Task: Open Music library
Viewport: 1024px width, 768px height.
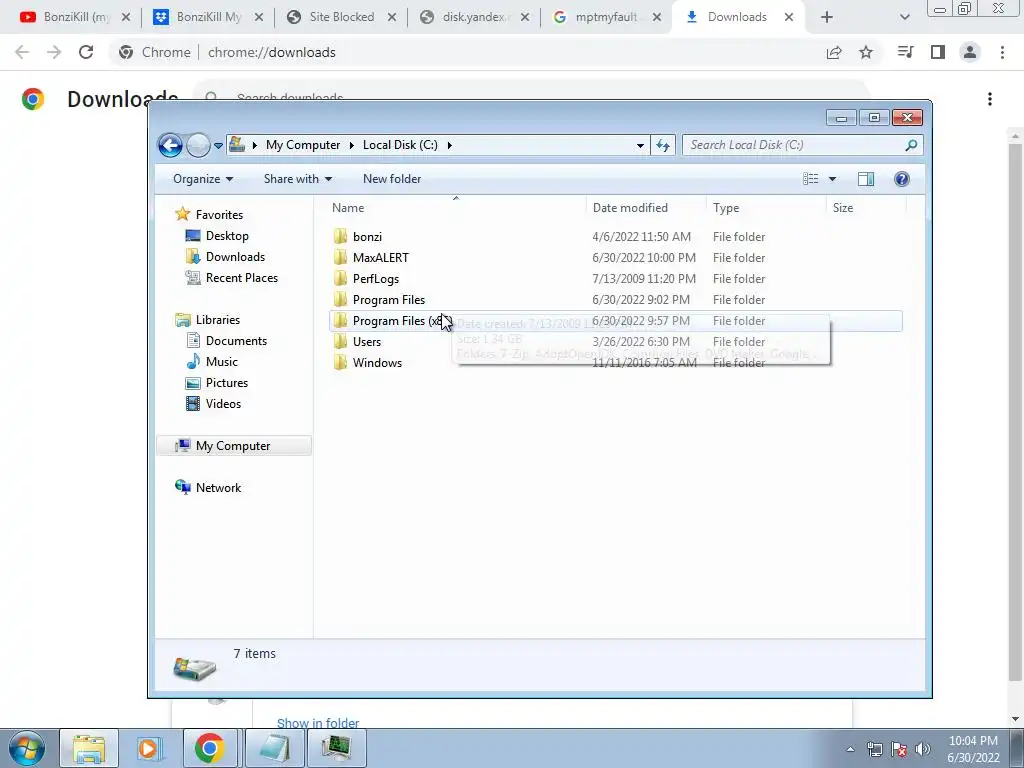Action: point(212,361)
